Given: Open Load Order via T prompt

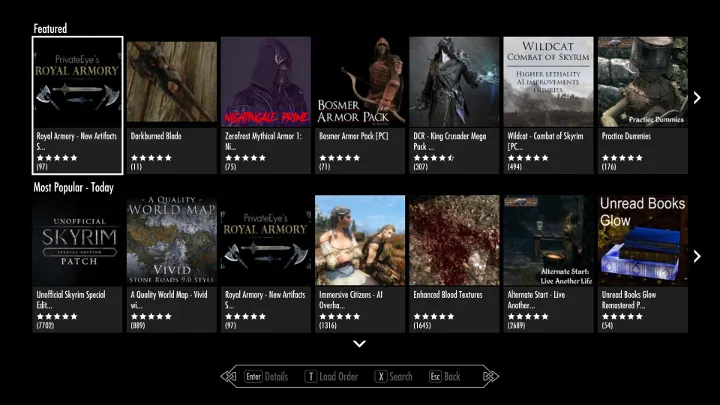Looking at the screenshot, I should (x=331, y=377).
